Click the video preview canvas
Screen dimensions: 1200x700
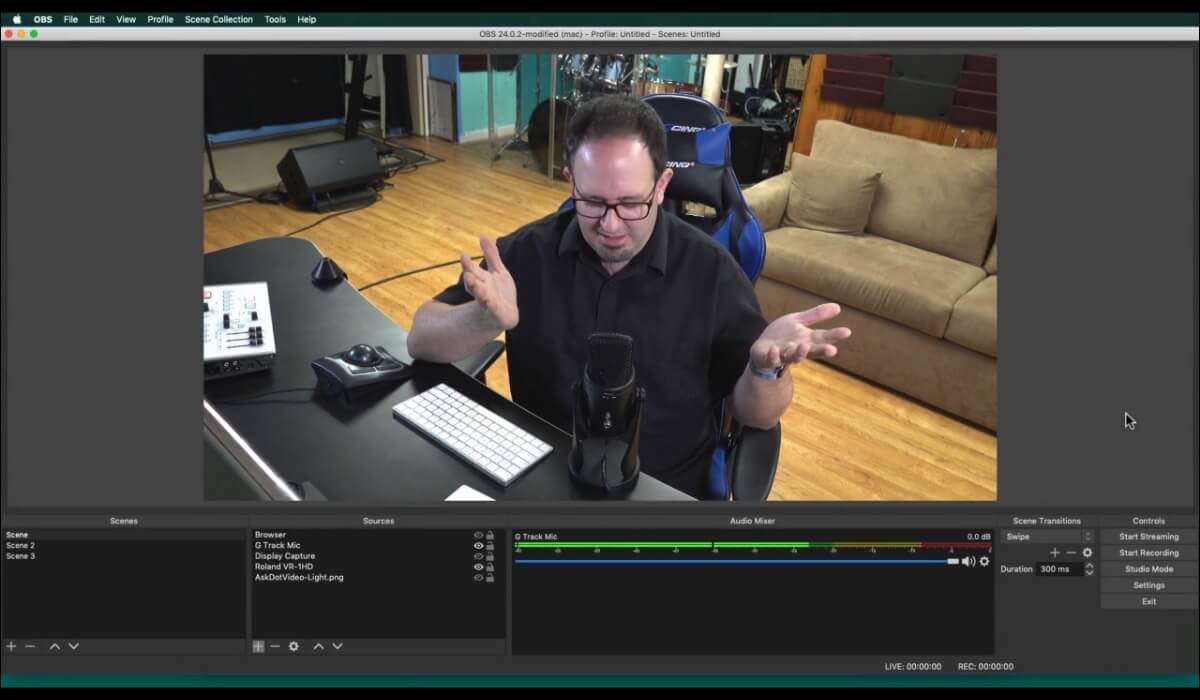click(600, 277)
